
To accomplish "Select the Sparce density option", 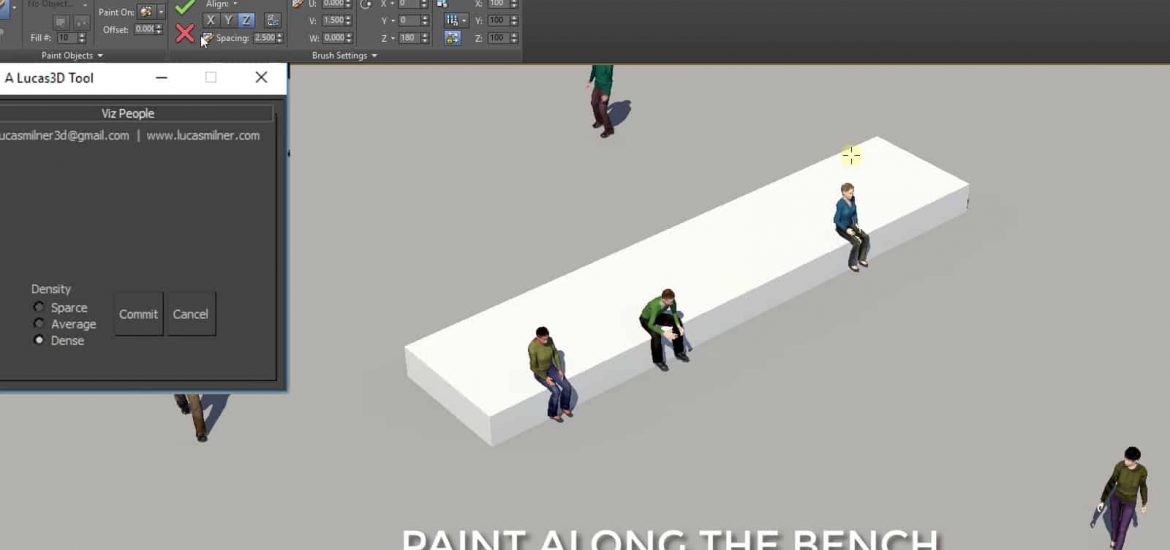I will click(40, 307).
